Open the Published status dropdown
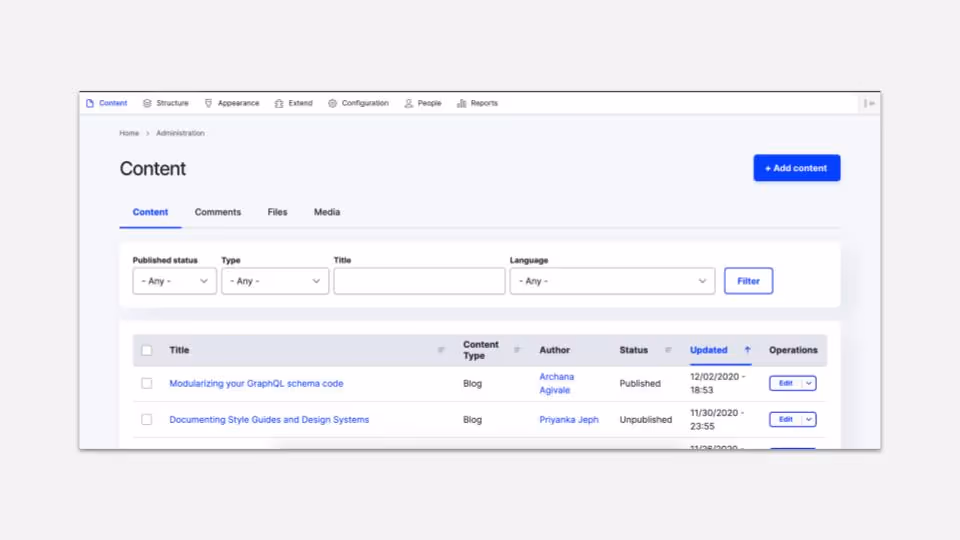The height and width of the screenshot is (540, 960). coord(174,281)
